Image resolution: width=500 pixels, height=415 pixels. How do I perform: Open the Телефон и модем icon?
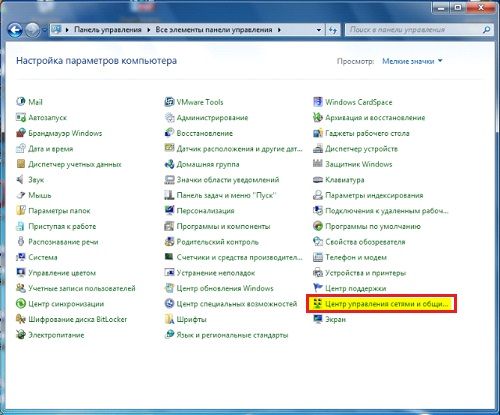(318, 257)
